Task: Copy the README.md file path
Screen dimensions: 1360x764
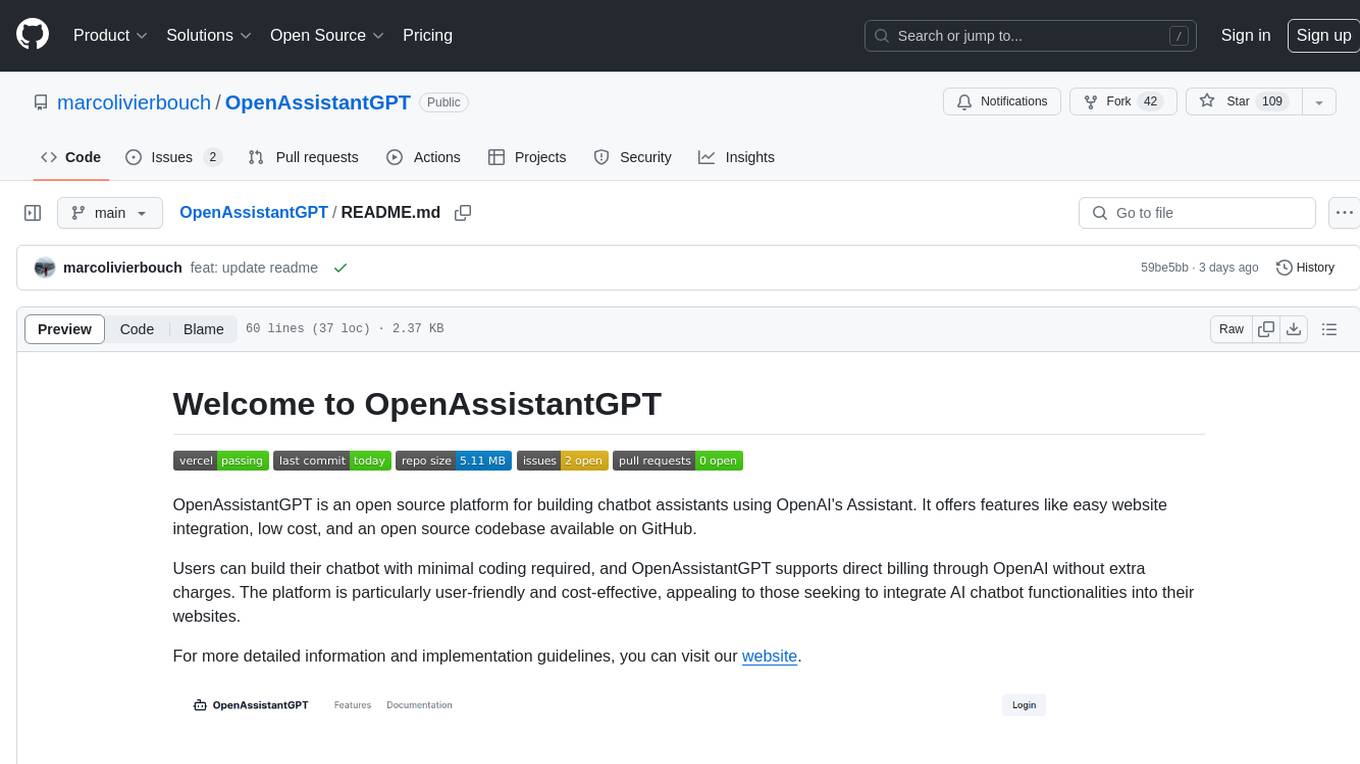Action: (463, 212)
